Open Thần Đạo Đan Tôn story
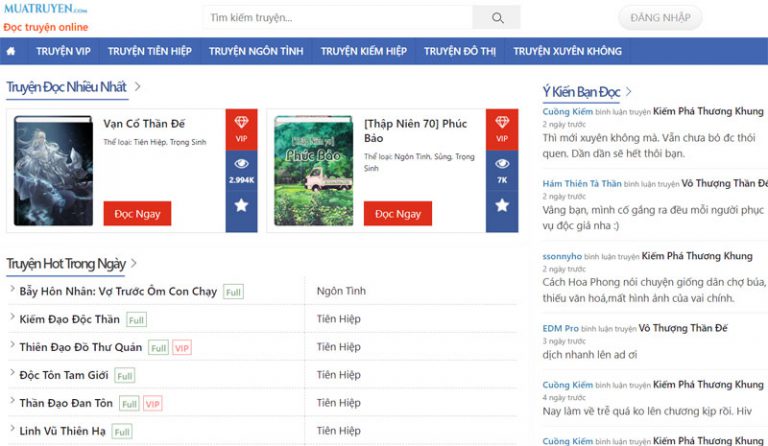The image size is (768, 446). pos(66,403)
